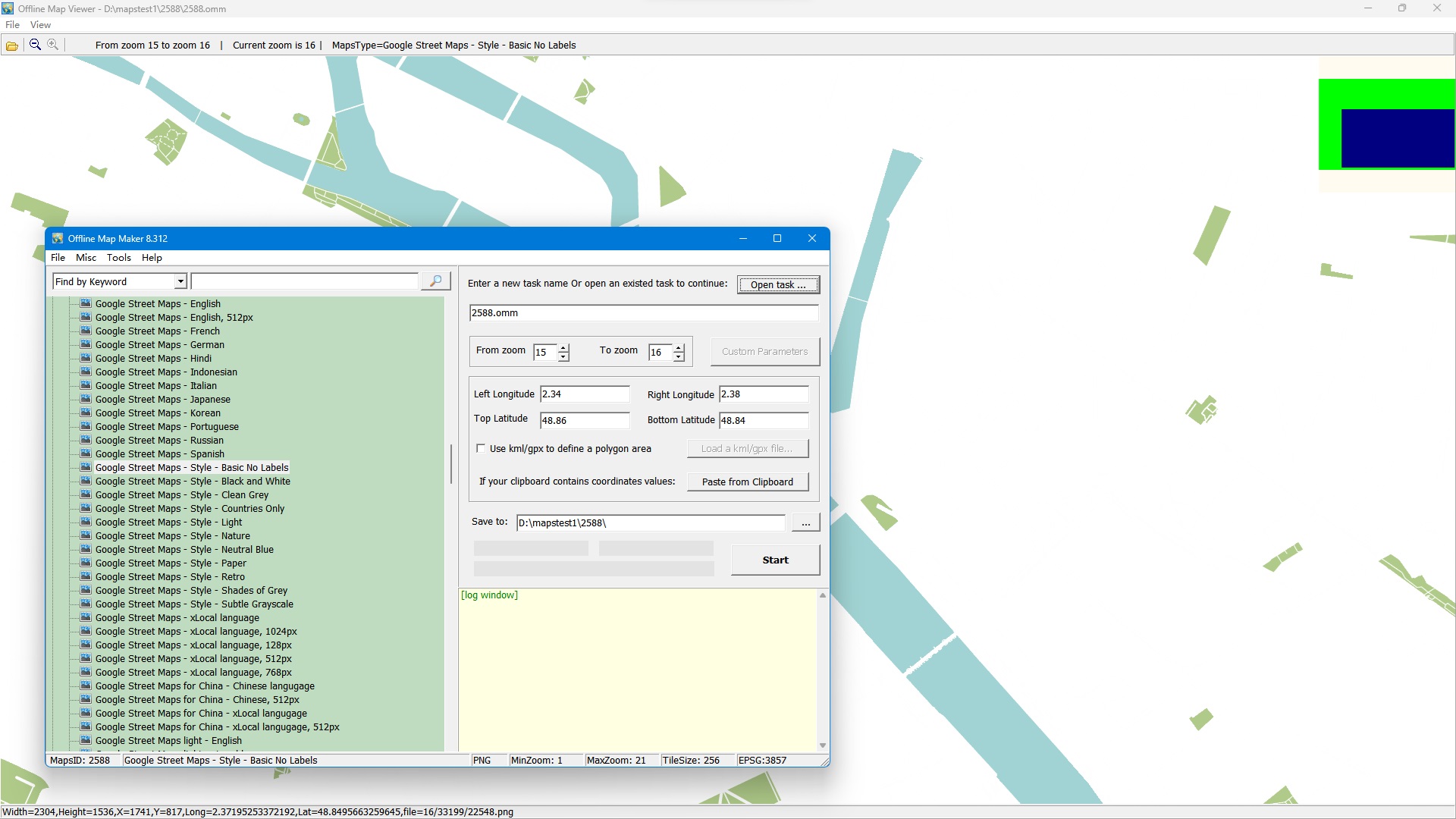Click the Load a kml/gpx file button
The width and height of the screenshot is (1456, 819).
748,448
